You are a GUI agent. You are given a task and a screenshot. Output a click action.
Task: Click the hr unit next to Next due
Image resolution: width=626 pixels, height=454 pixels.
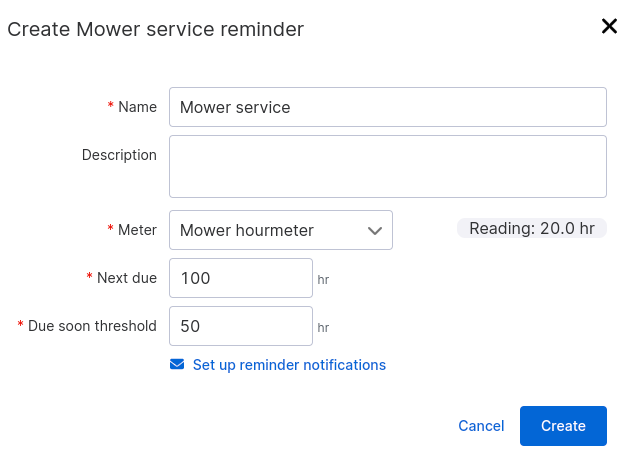323,280
